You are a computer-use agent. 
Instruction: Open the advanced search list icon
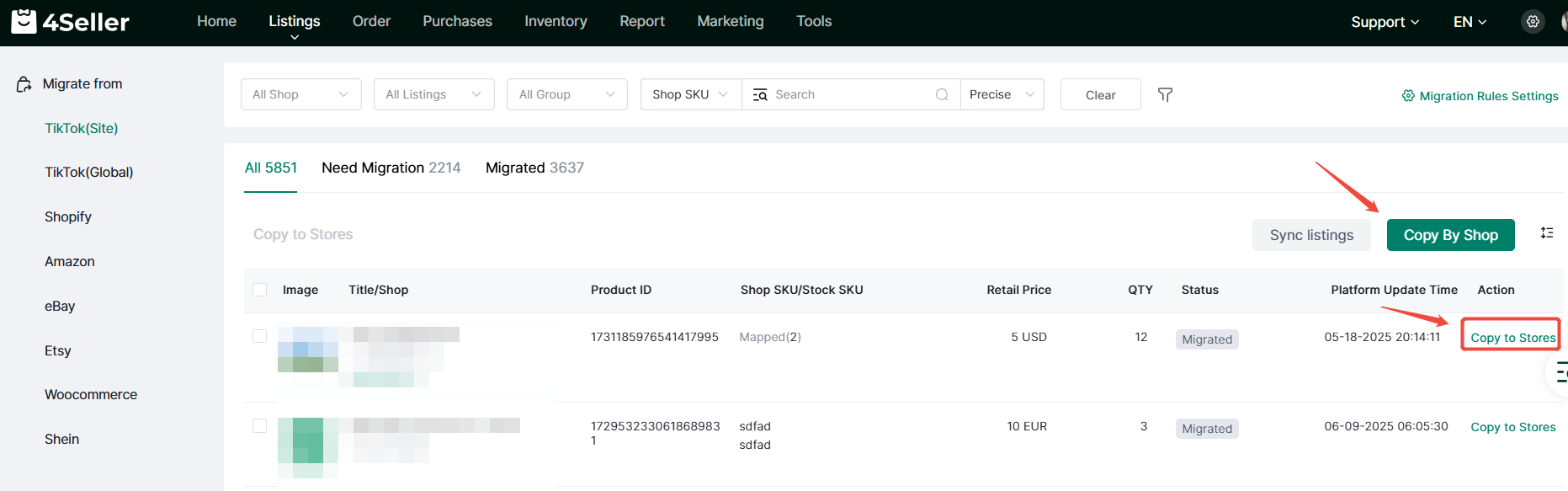pos(760,94)
